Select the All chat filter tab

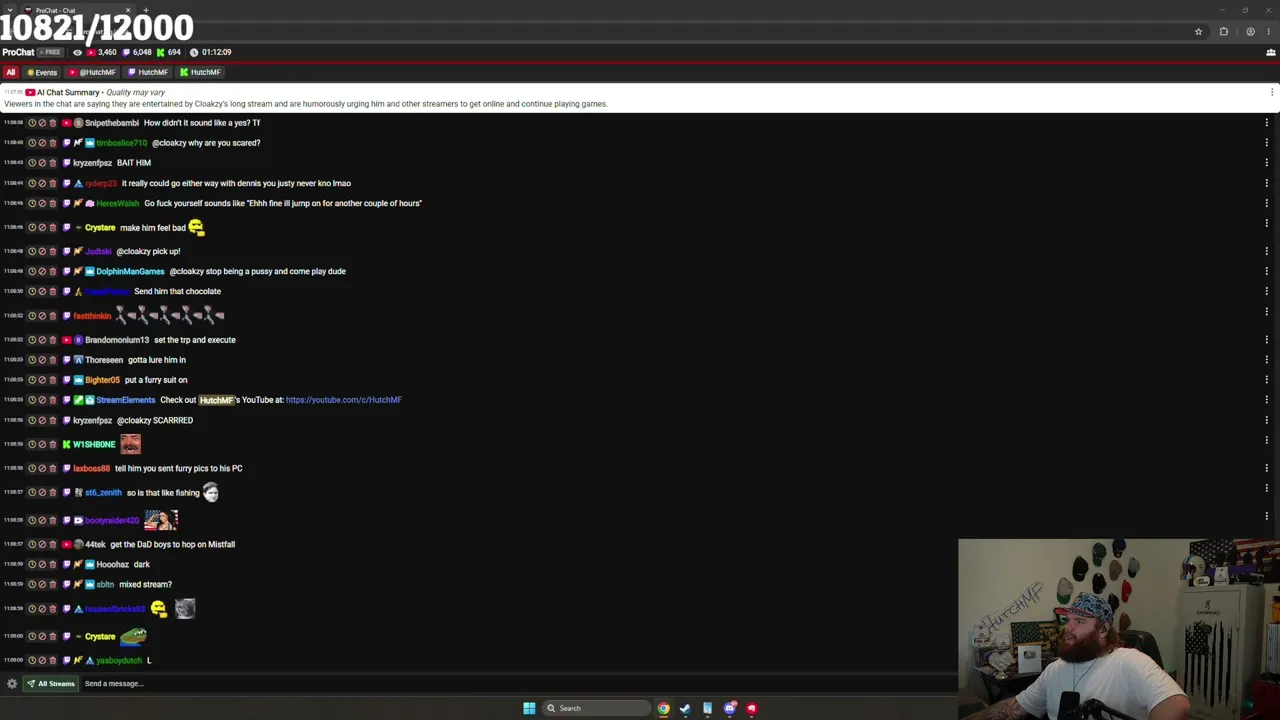click(11, 72)
